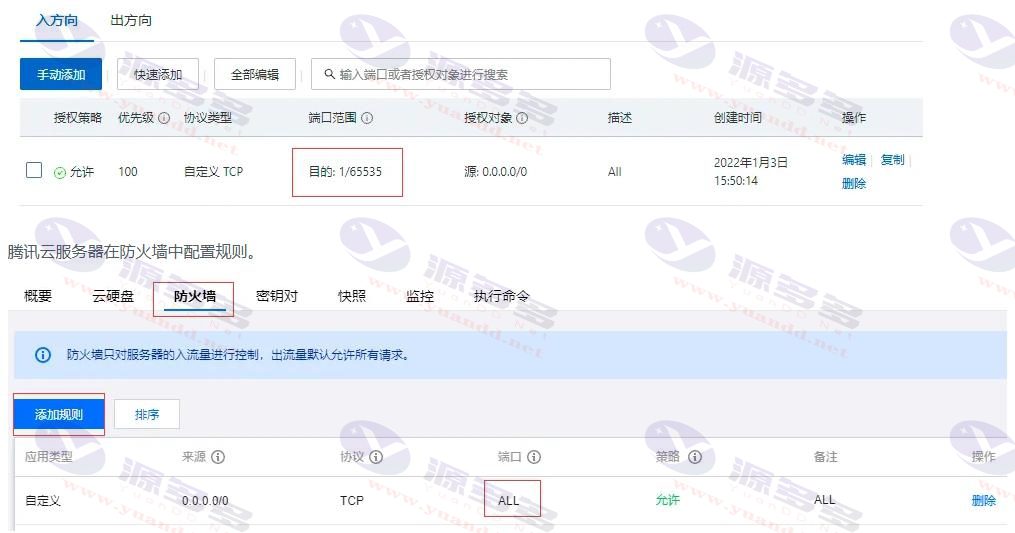This screenshot has height=533, width=1015.
Task: Click info icon next to 端口 column
Action: (534, 457)
